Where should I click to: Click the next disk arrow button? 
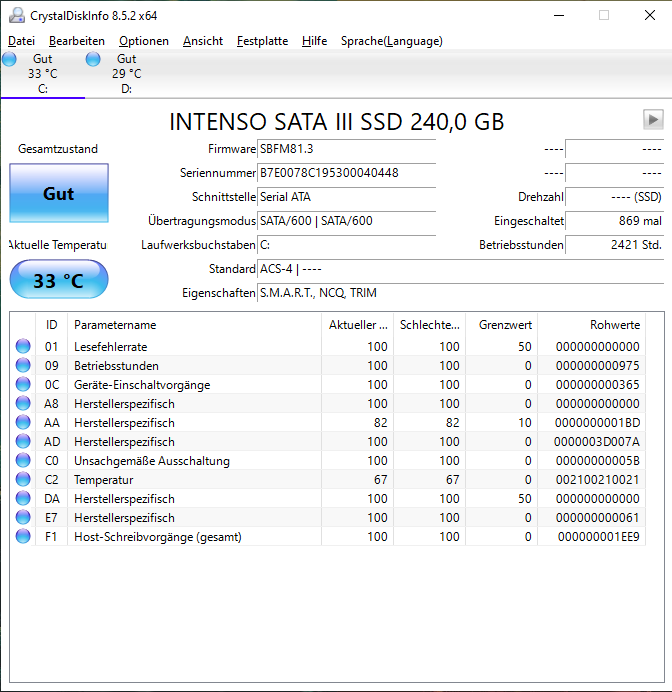pyautogui.click(x=653, y=120)
